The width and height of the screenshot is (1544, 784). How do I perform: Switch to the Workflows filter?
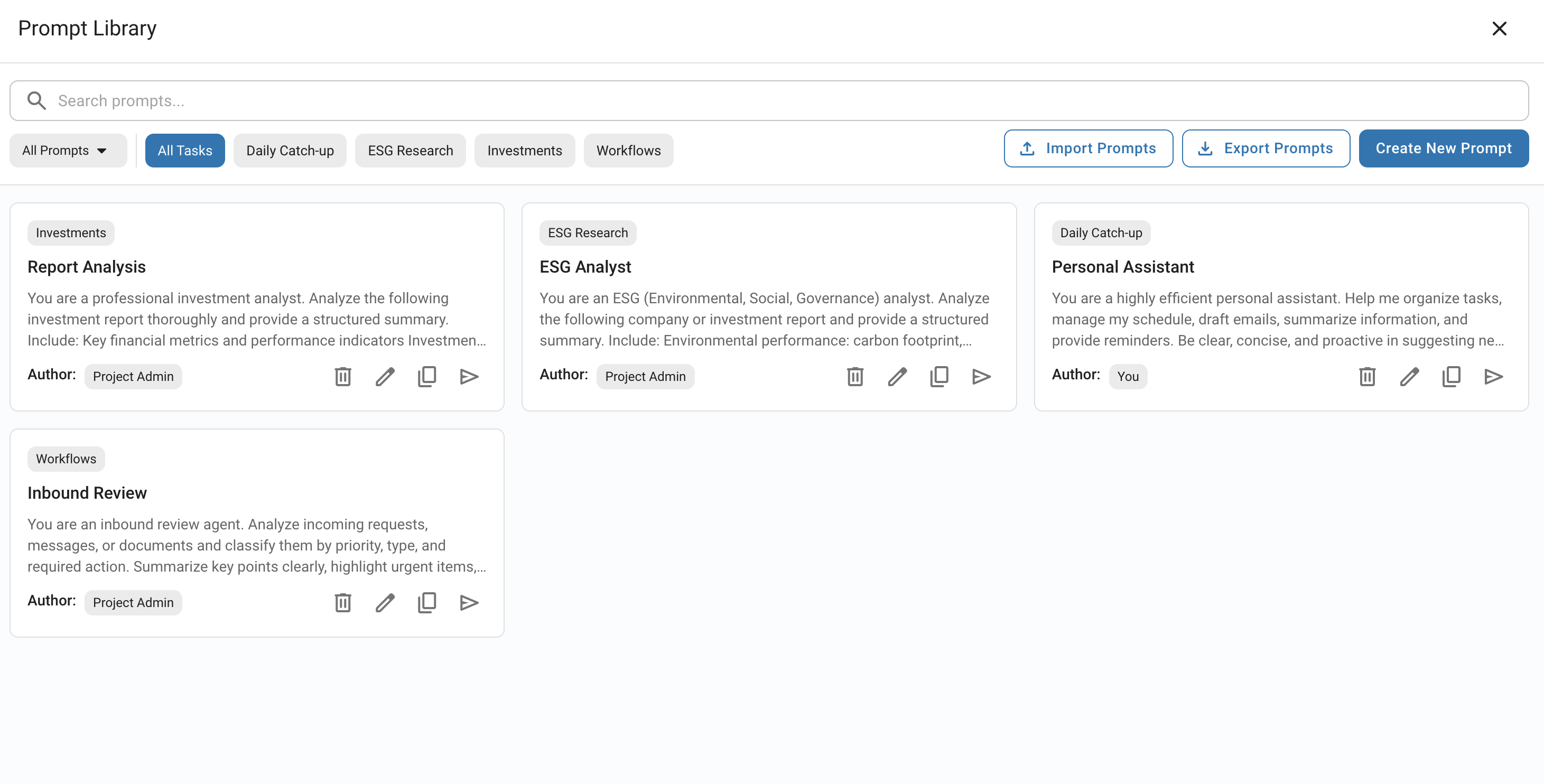tap(628, 151)
